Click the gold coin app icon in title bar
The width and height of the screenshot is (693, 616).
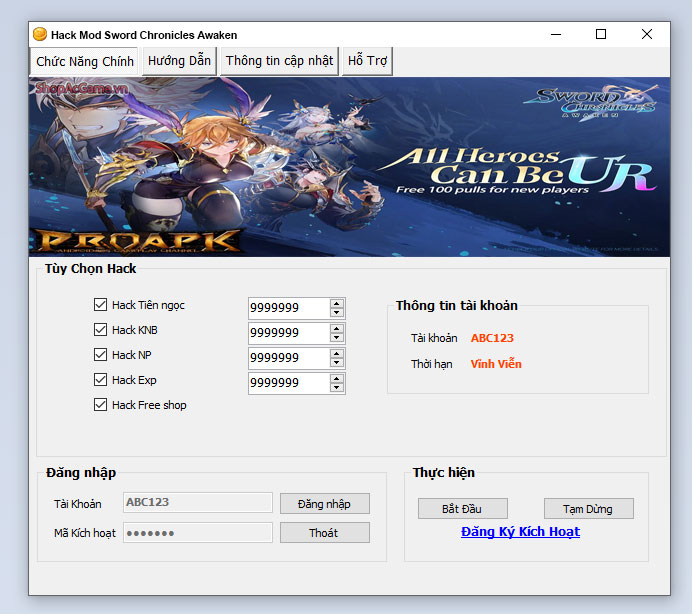(x=40, y=34)
